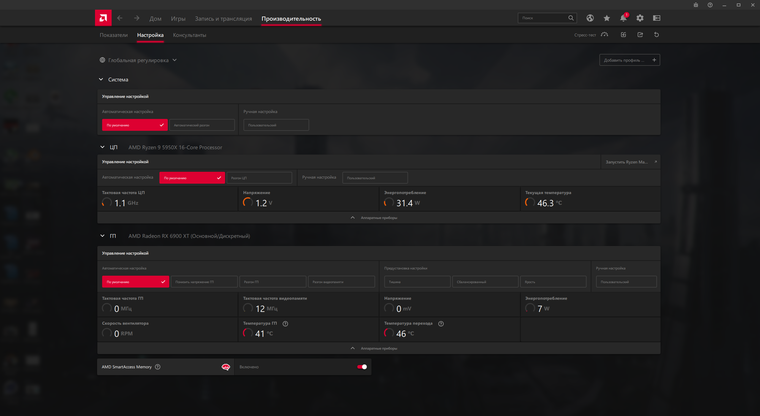Click the reset settings arrow icon
The height and width of the screenshot is (416, 760).
point(657,35)
